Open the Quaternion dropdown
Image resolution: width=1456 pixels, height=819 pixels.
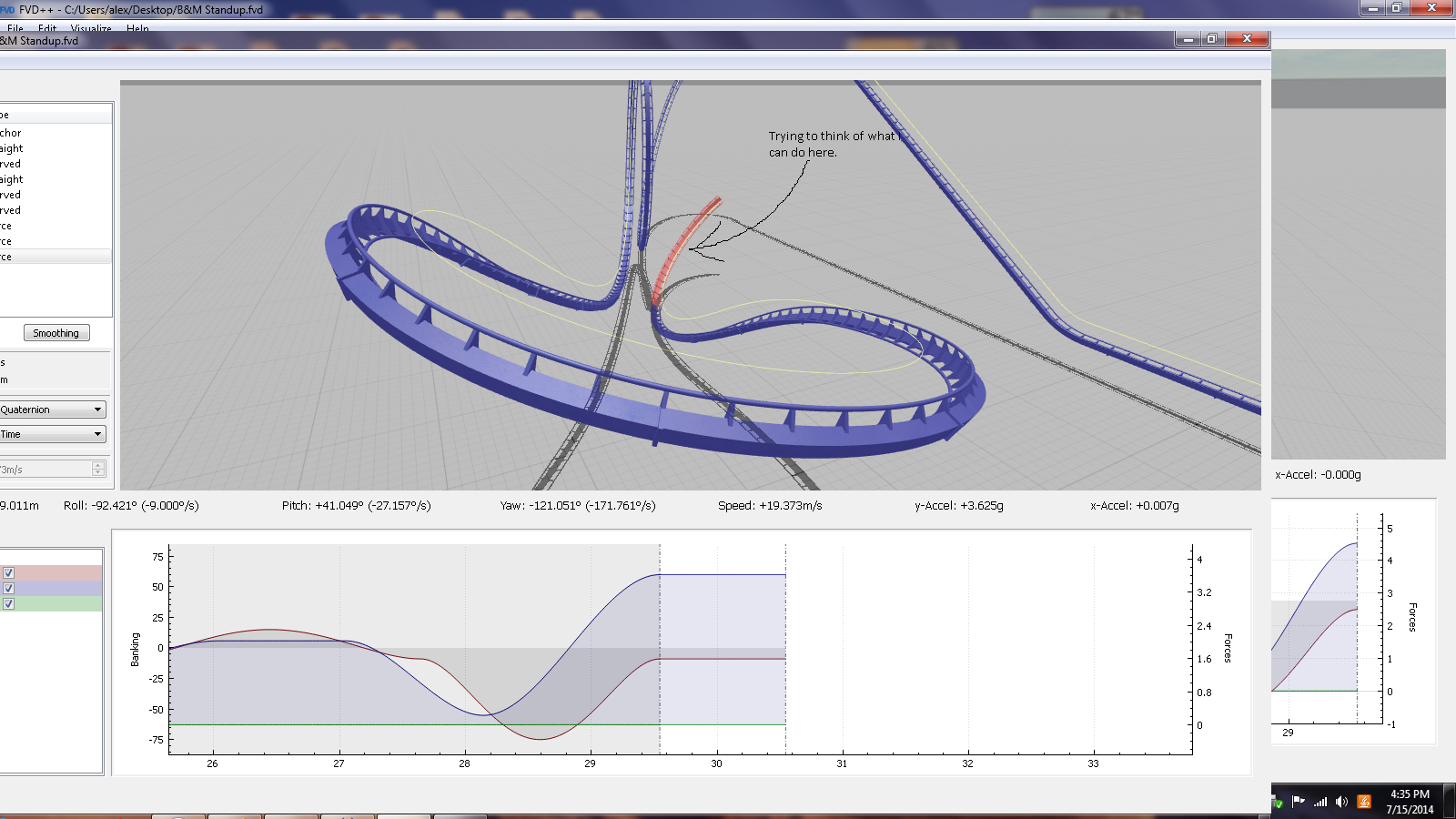pyautogui.click(x=52, y=409)
